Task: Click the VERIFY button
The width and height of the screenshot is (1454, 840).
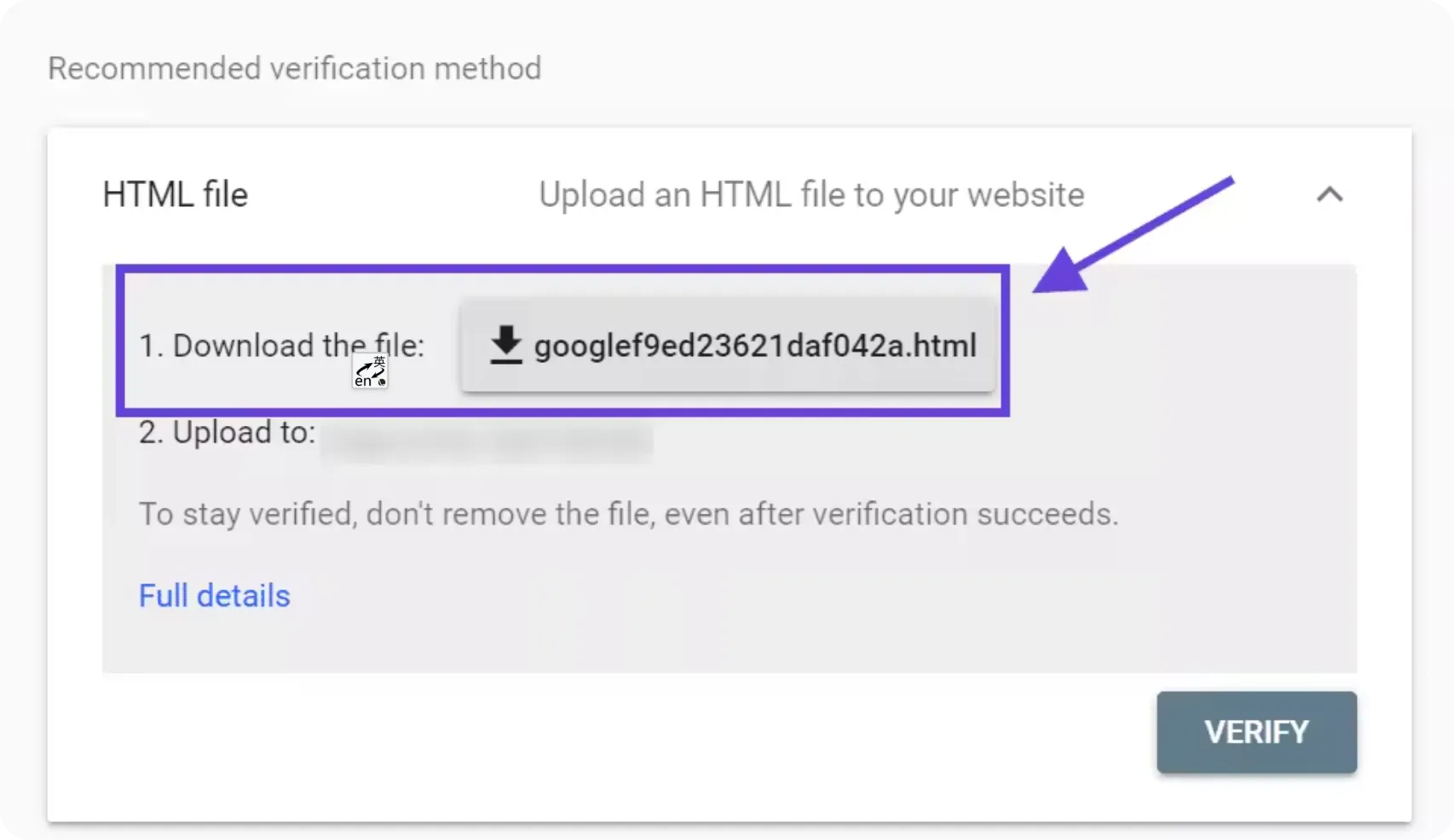Action: tap(1256, 732)
